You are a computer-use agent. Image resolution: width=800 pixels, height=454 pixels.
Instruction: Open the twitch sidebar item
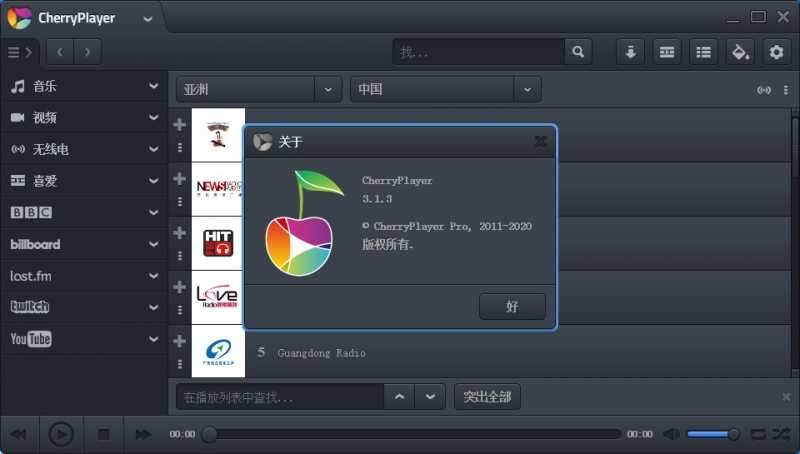click(x=30, y=307)
